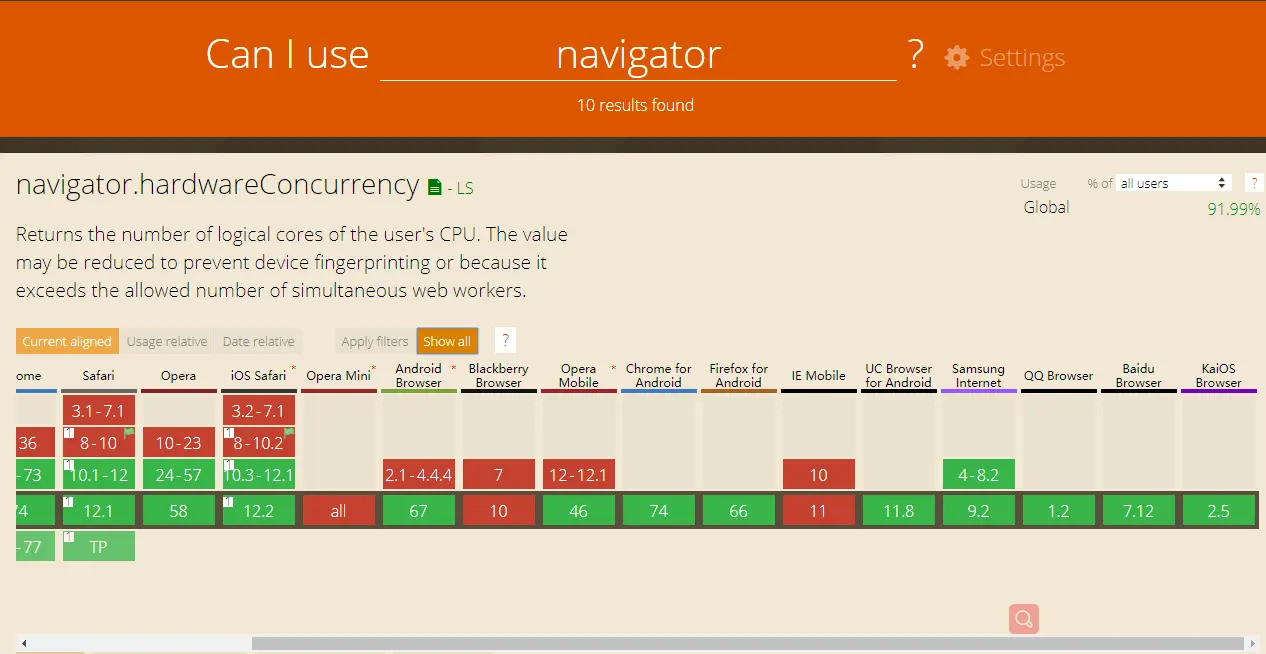Viewport: 1266px width, 654px height.
Task: Click IE Mobile 11 cell
Action: (819, 511)
